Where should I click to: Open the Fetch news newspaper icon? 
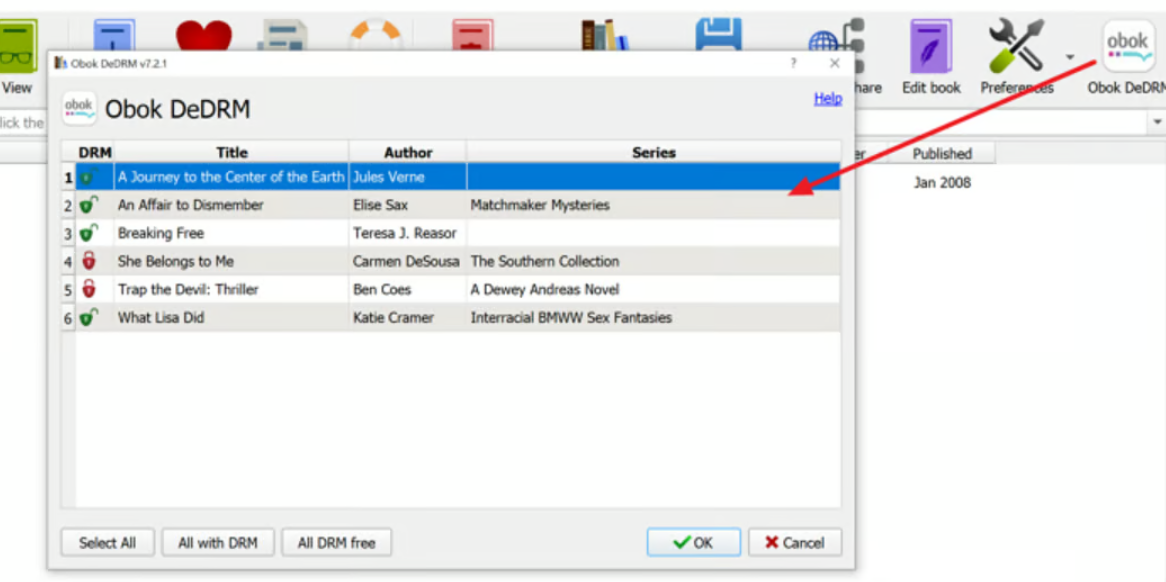(283, 35)
